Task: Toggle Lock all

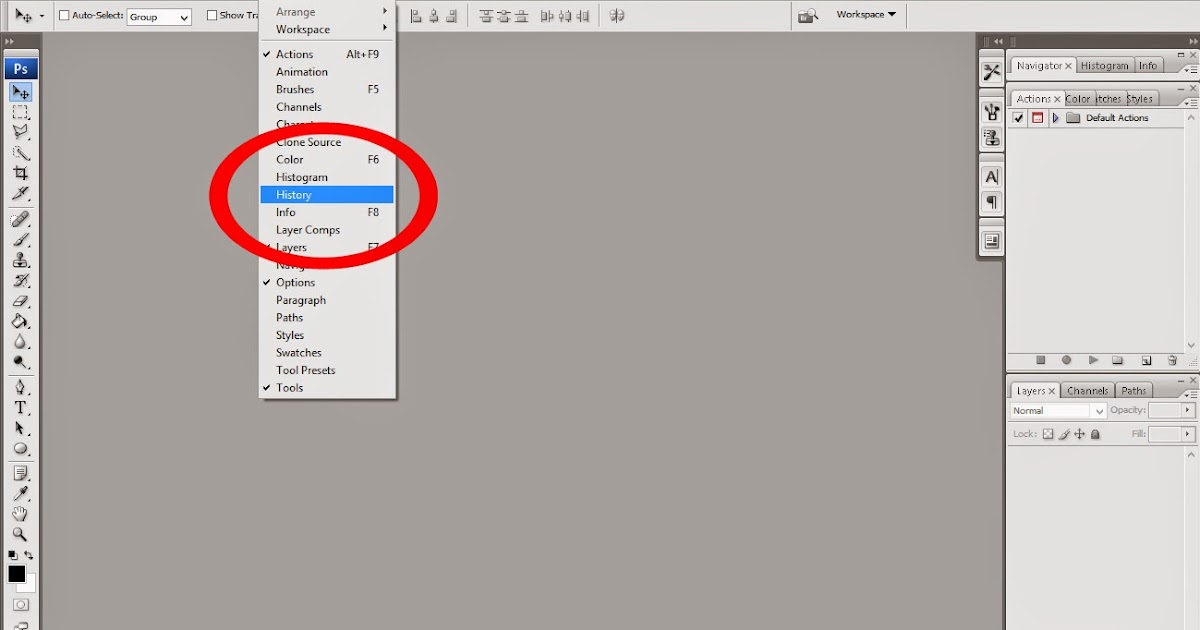Action: 1095,435
